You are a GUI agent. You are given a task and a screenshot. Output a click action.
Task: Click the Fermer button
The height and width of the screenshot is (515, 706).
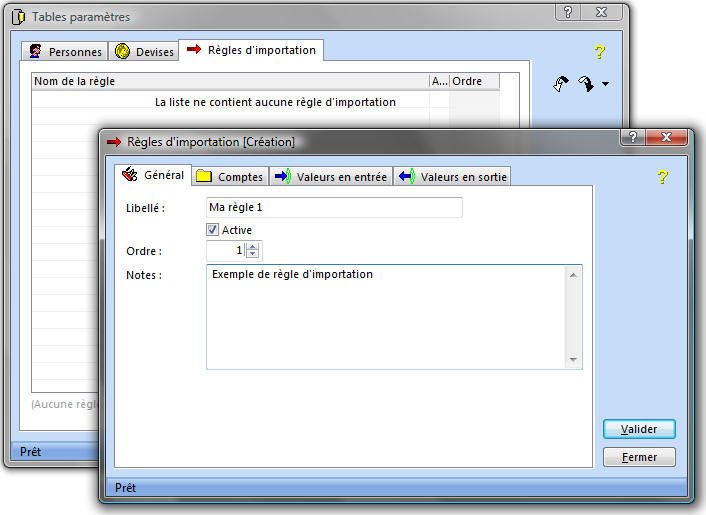click(x=639, y=457)
